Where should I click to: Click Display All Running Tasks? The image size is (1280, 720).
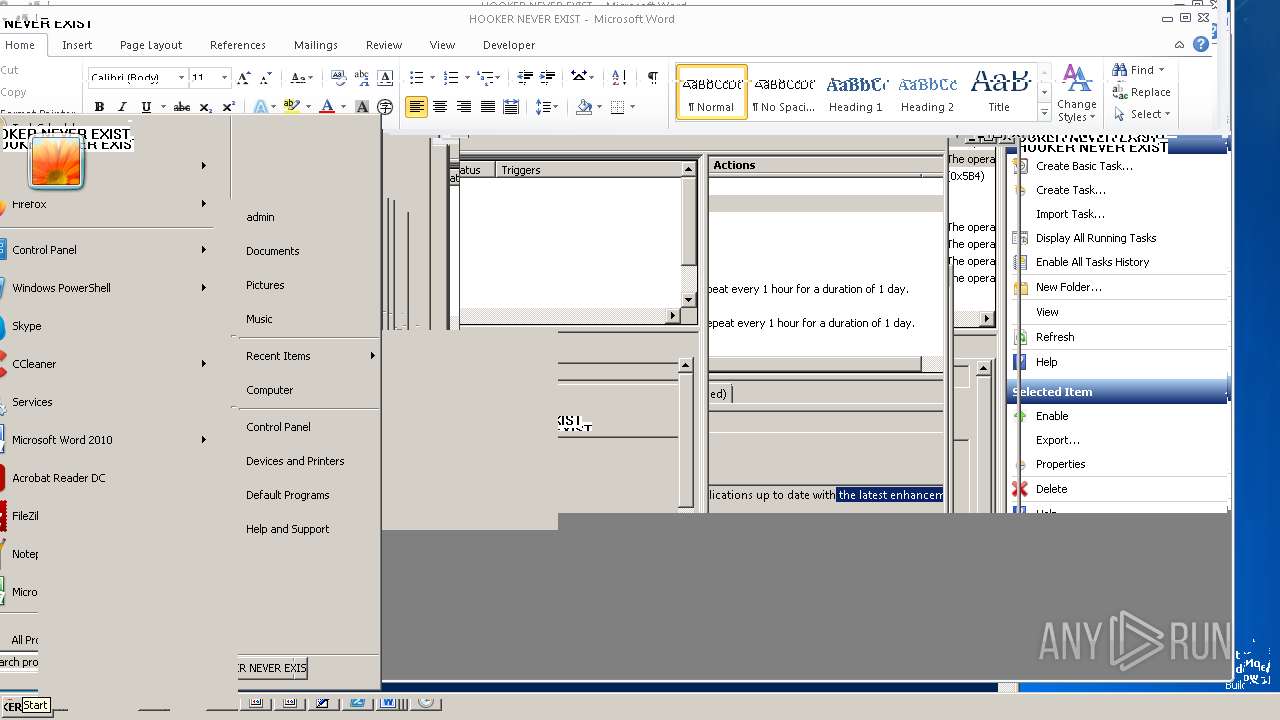coord(1096,238)
